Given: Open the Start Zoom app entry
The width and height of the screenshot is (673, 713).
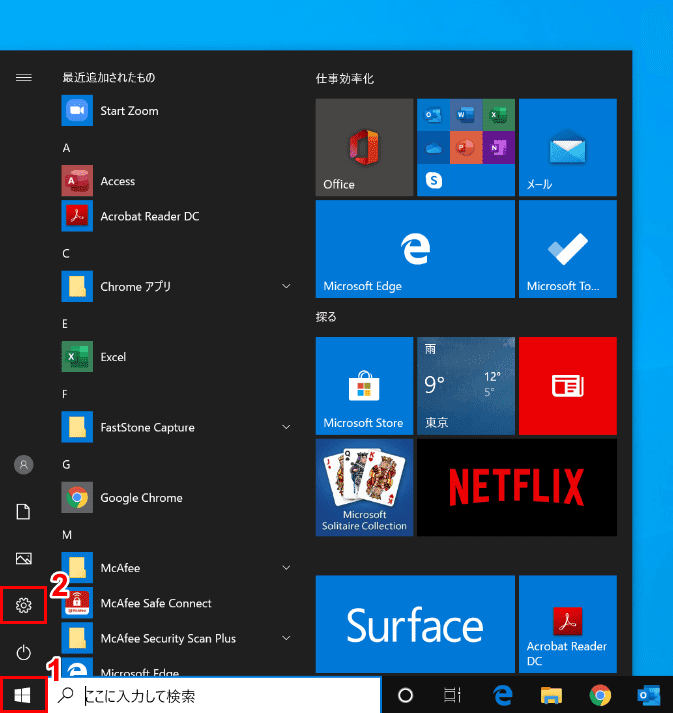Looking at the screenshot, I should click(177, 110).
